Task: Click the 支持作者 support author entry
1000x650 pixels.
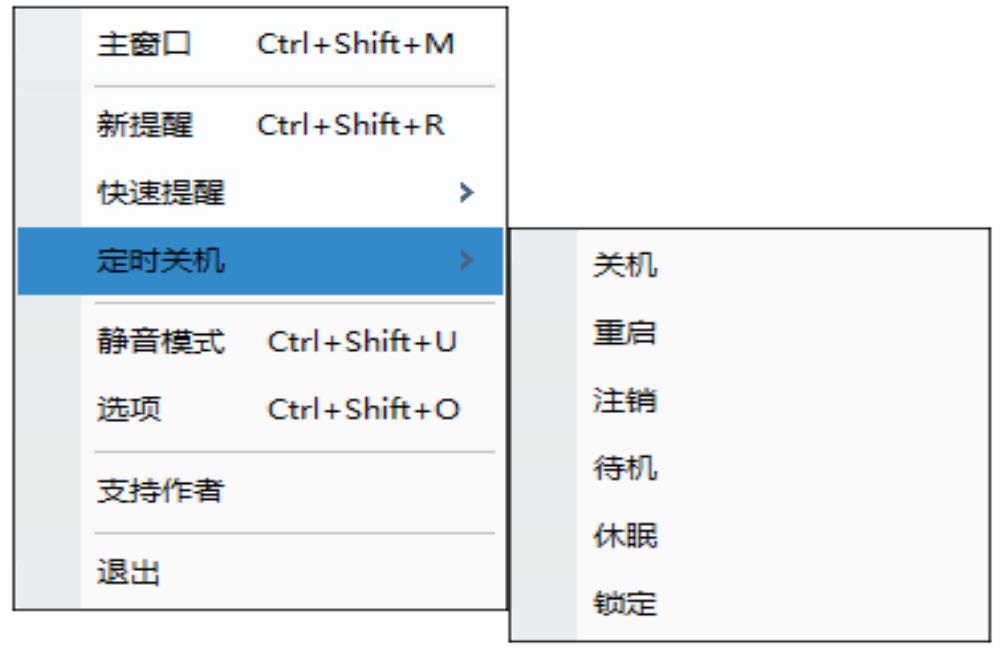Action: point(161,491)
